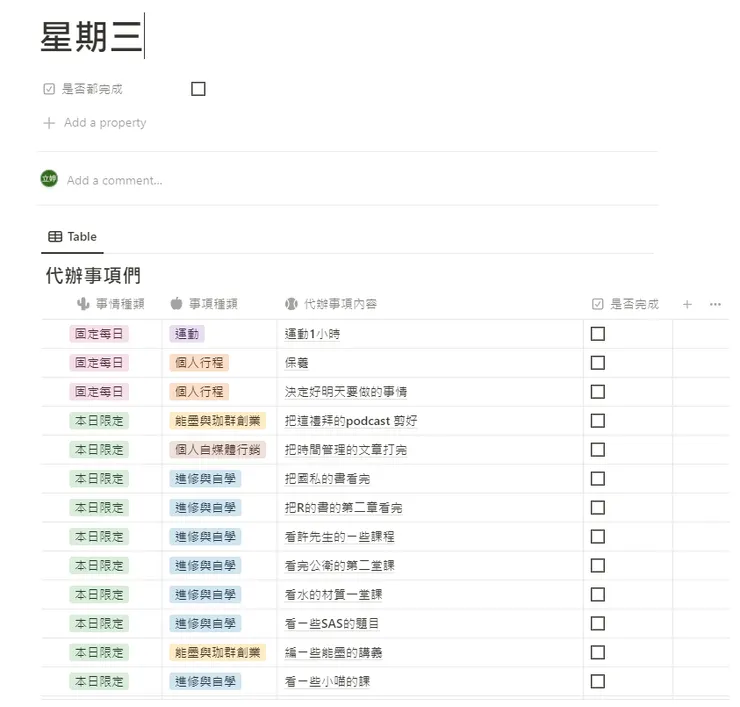Open the 把這禮拜的podcast 剪好 entry
Image resolution: width=740 pixels, height=707 pixels.
point(351,421)
